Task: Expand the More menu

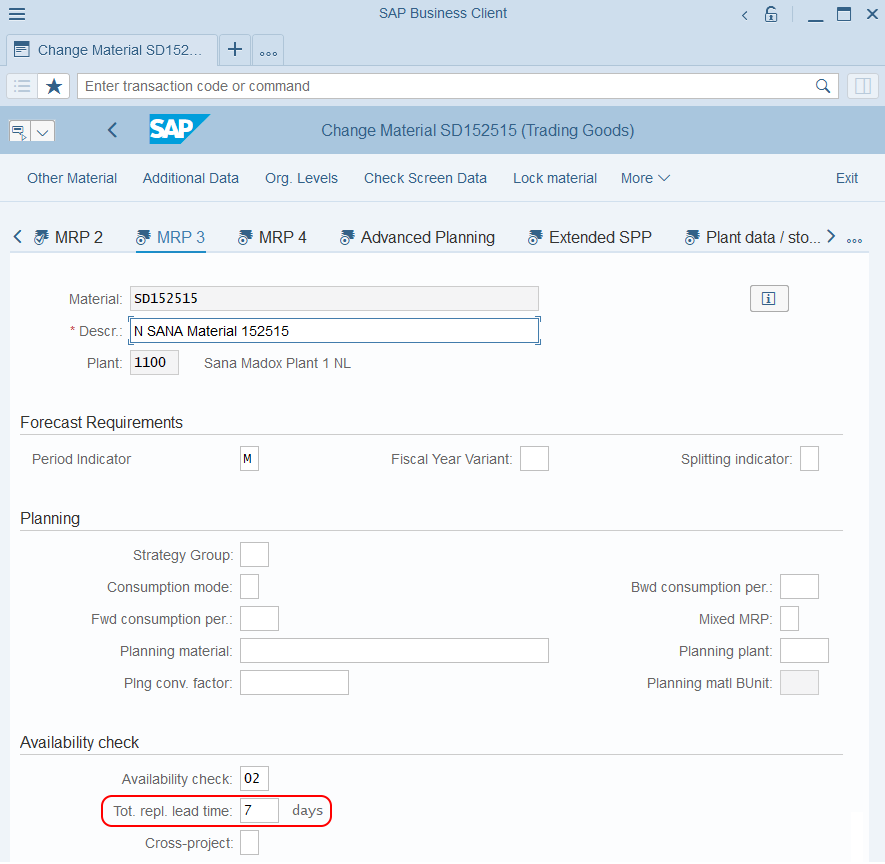Action: 645,178
